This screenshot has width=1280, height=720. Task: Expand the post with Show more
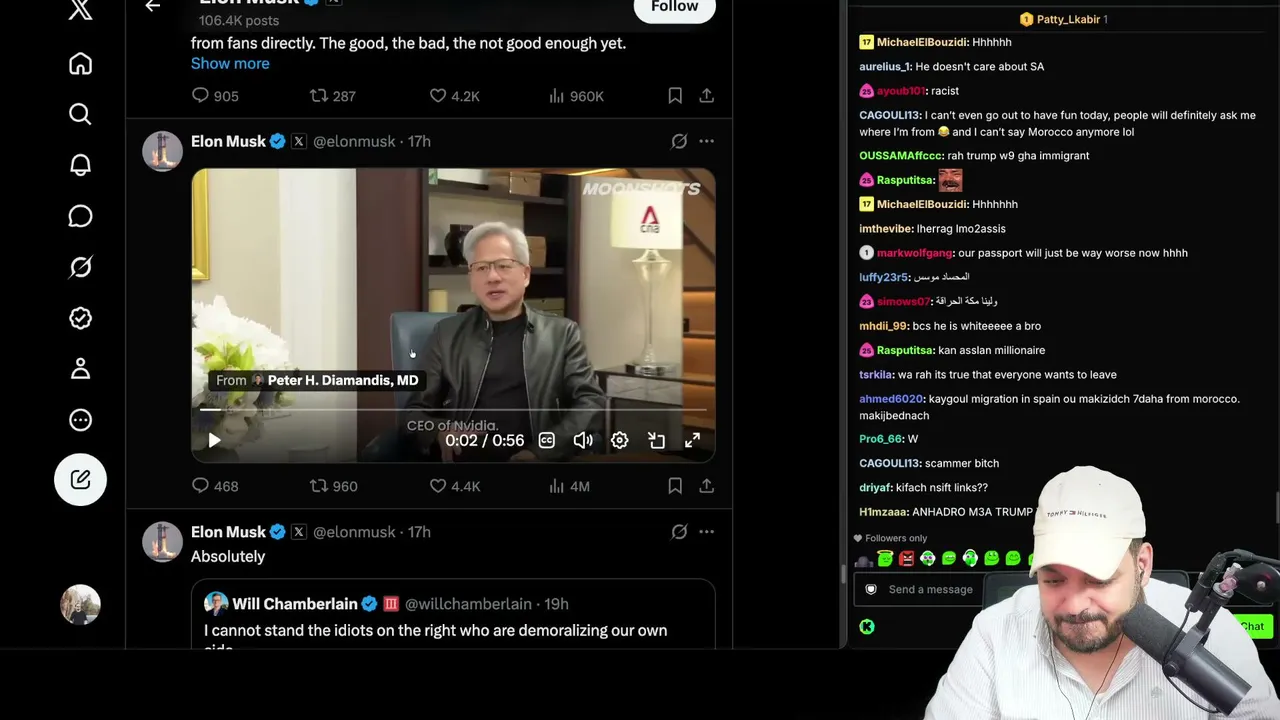point(230,63)
